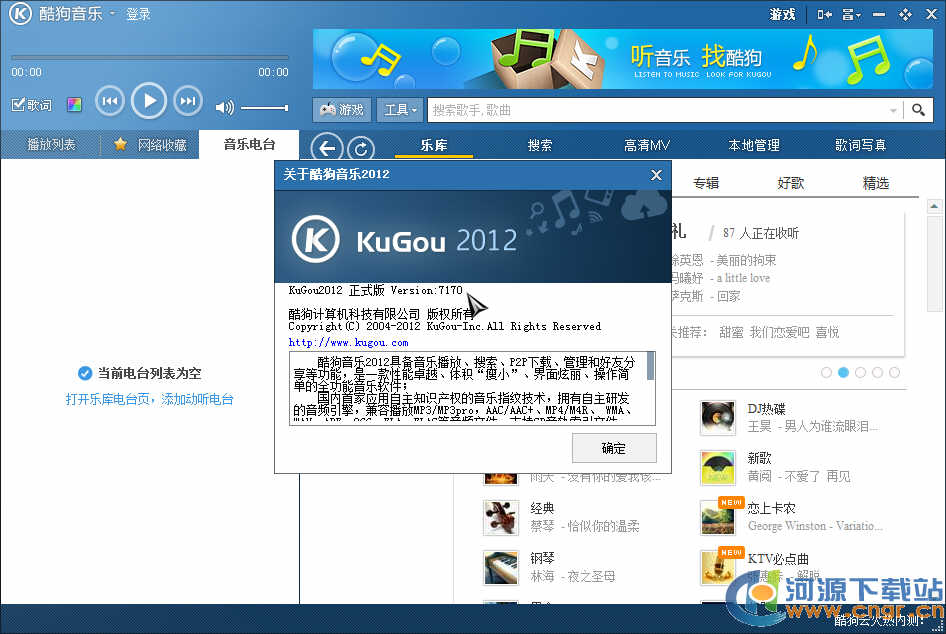
Task: Switch to the 播放列表 tab
Action: tap(51, 145)
